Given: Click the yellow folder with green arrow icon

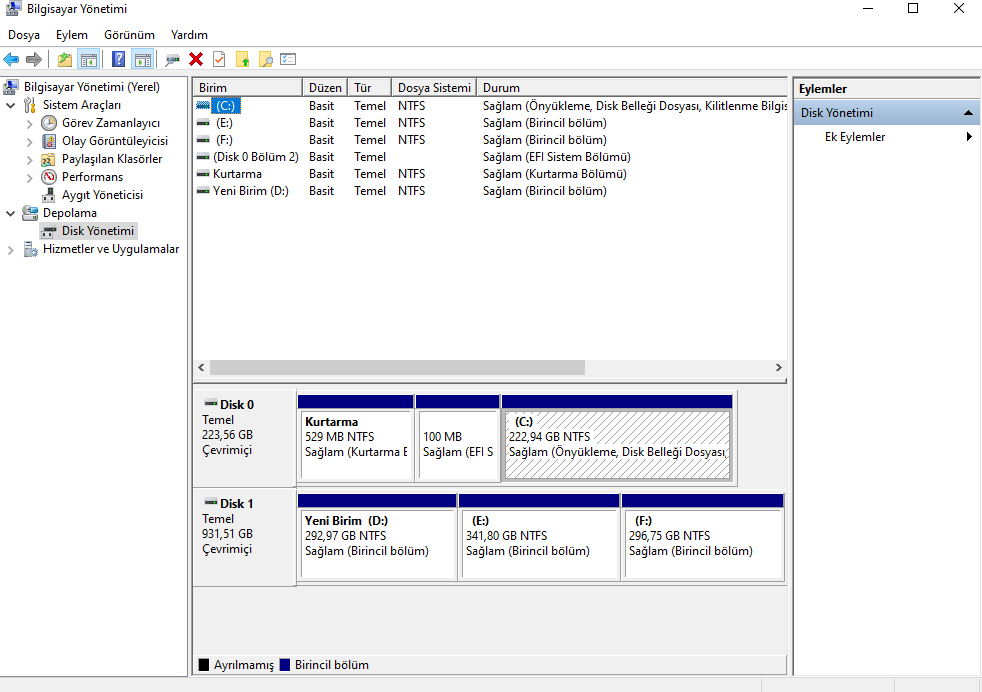Looking at the screenshot, I should tap(242, 59).
